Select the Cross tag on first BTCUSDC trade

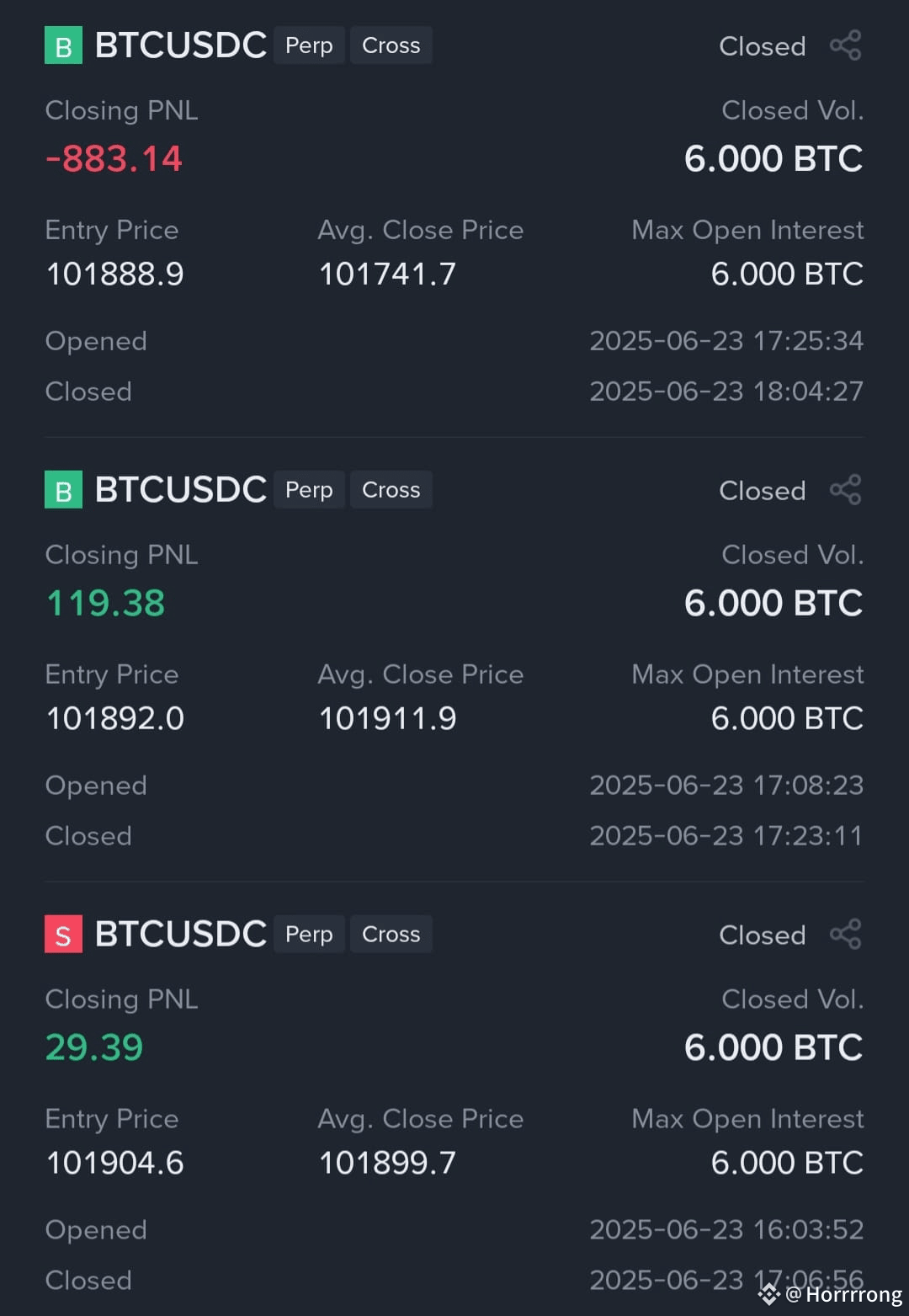tap(391, 45)
